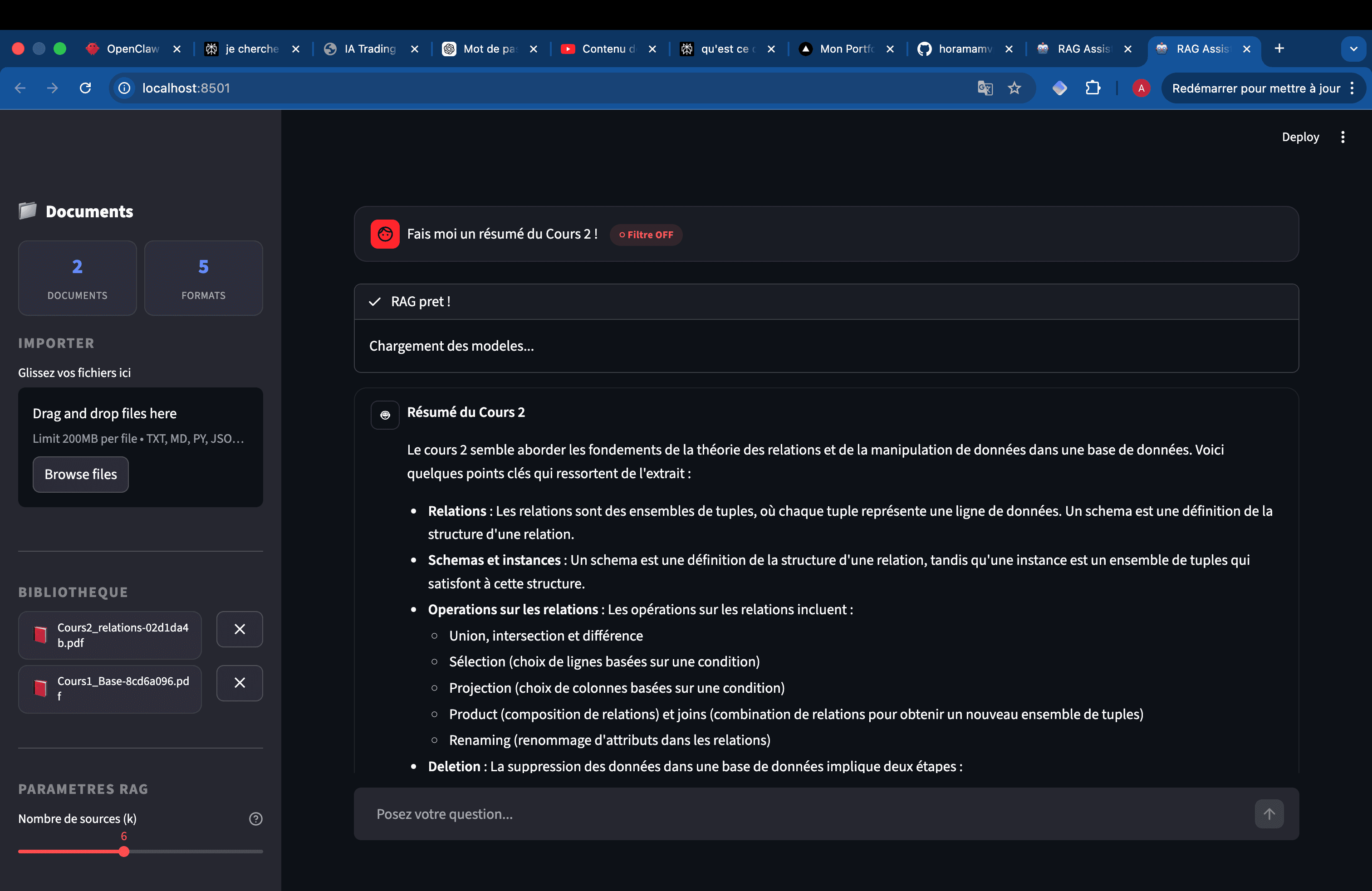Image resolution: width=1372 pixels, height=891 pixels.
Task: Click the help icon next to Nombre de sources
Action: click(256, 818)
